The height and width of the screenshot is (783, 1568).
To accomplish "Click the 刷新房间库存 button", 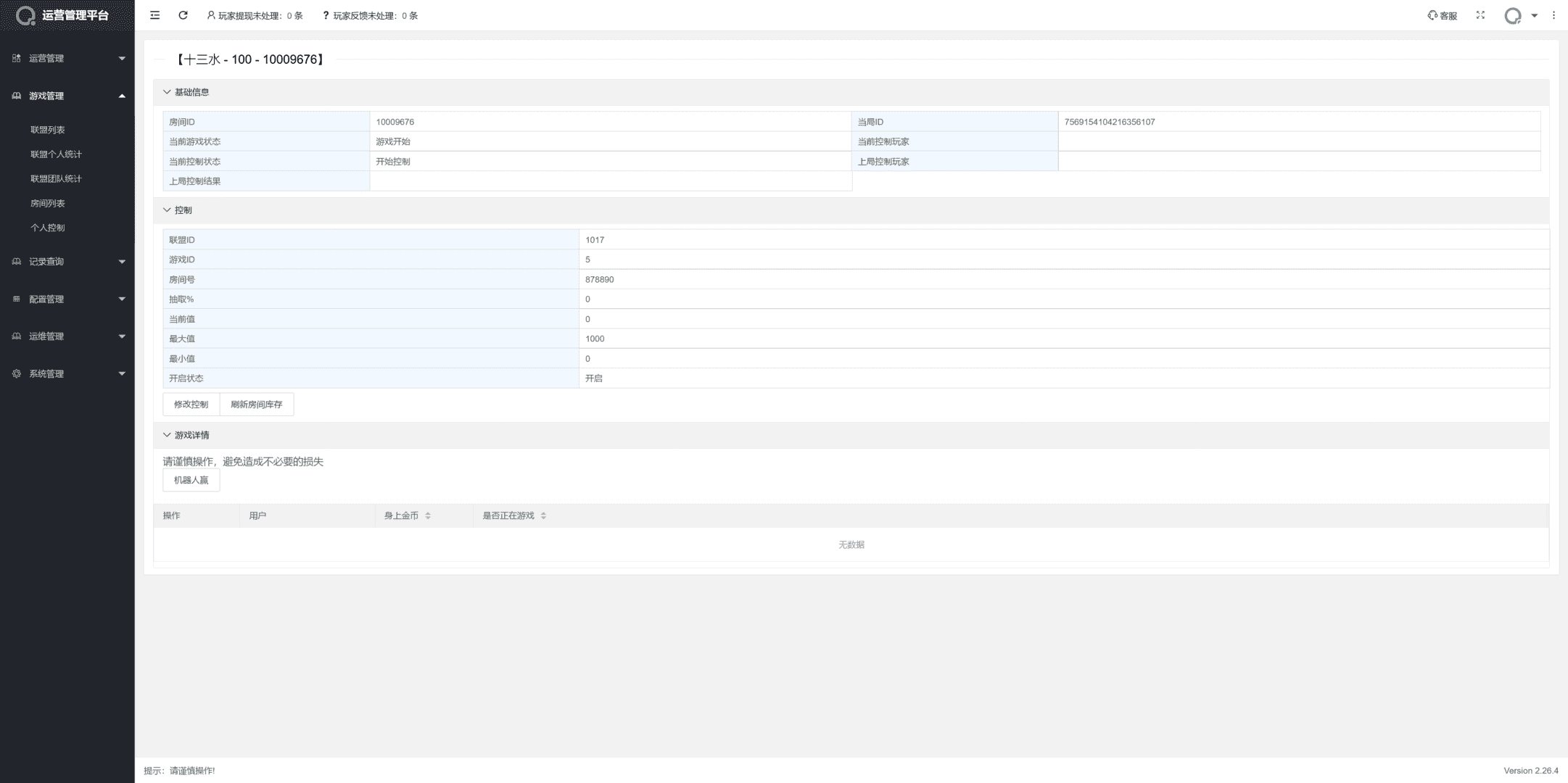I will pyautogui.click(x=256, y=405).
